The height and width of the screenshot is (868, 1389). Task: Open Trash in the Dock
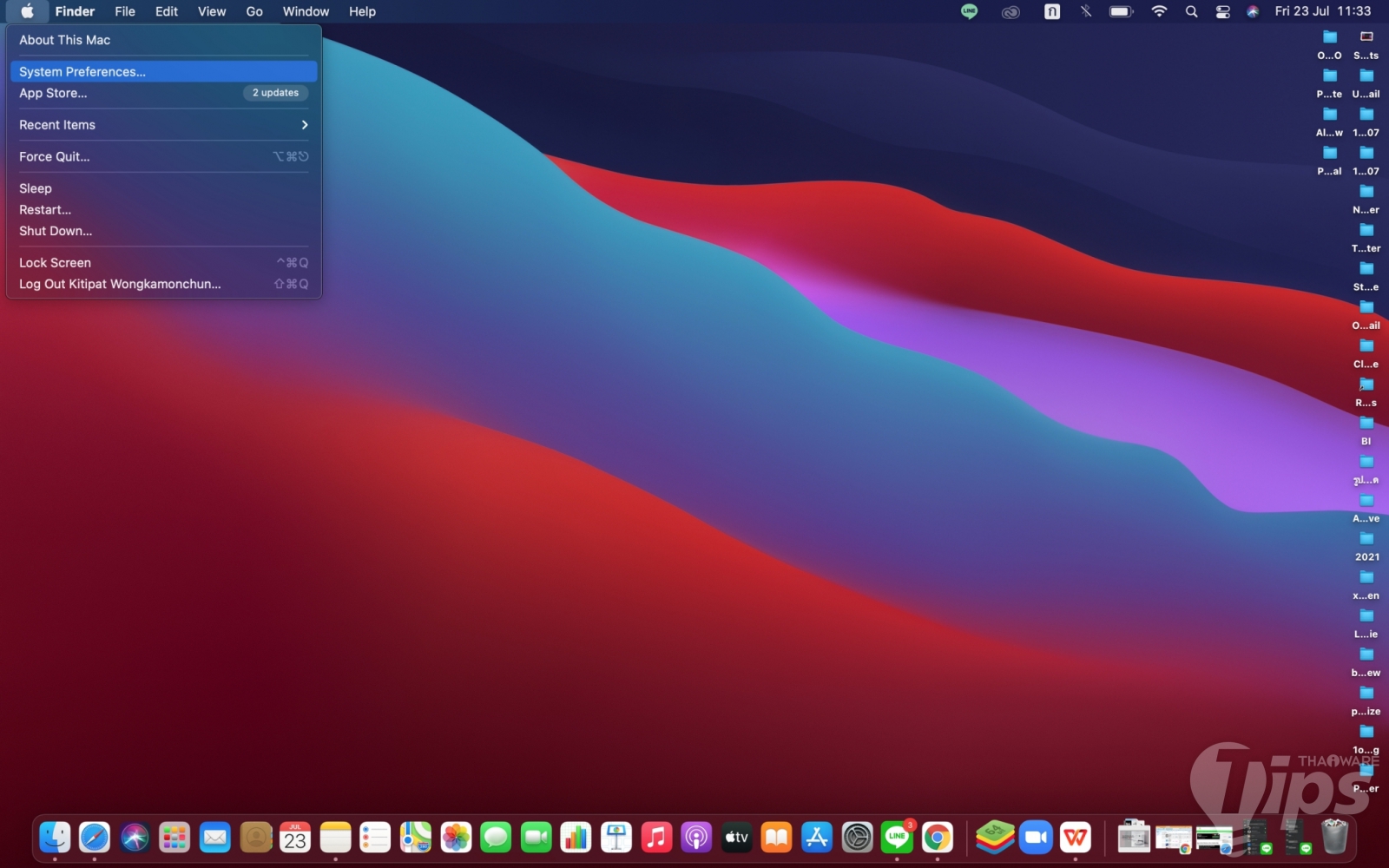click(1334, 838)
